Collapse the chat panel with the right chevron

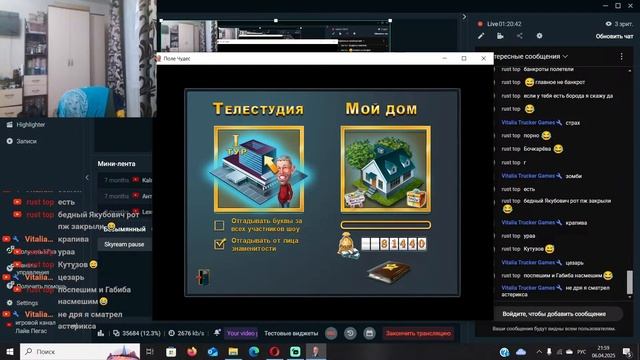point(464,17)
